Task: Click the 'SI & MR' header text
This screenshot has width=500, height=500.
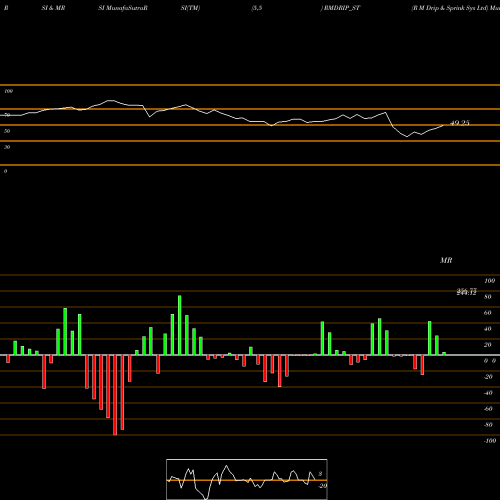Action: pyautogui.click(x=53, y=8)
